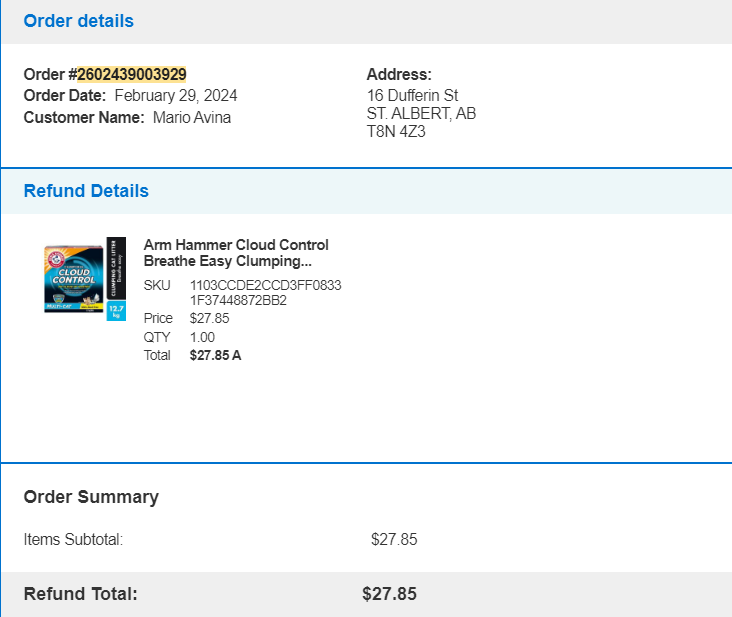The width and height of the screenshot is (732, 617).
Task: Click the postal code T8N 4Z3
Action: [x=396, y=132]
